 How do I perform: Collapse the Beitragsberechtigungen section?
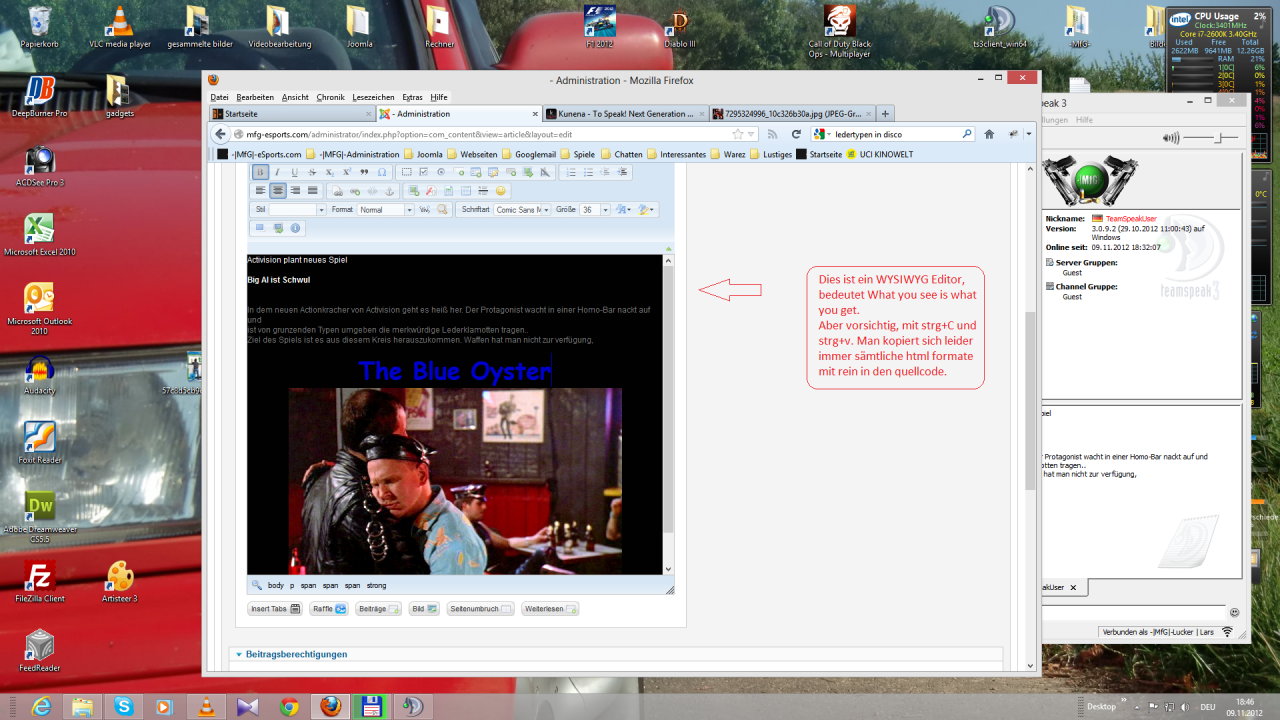click(x=239, y=654)
